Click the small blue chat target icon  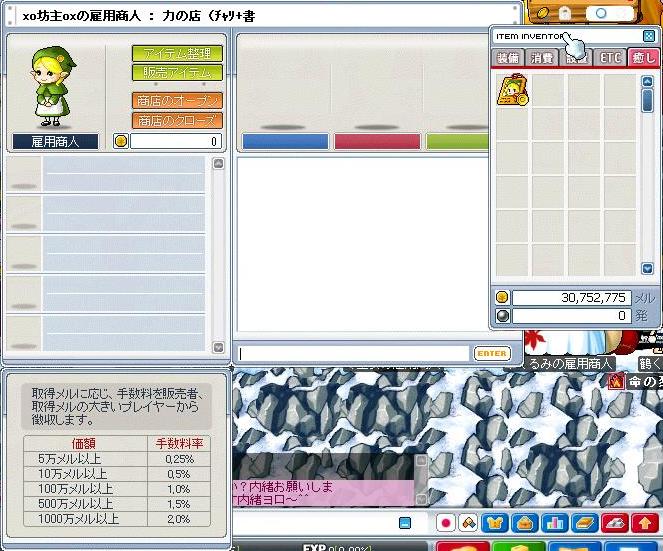[405, 523]
